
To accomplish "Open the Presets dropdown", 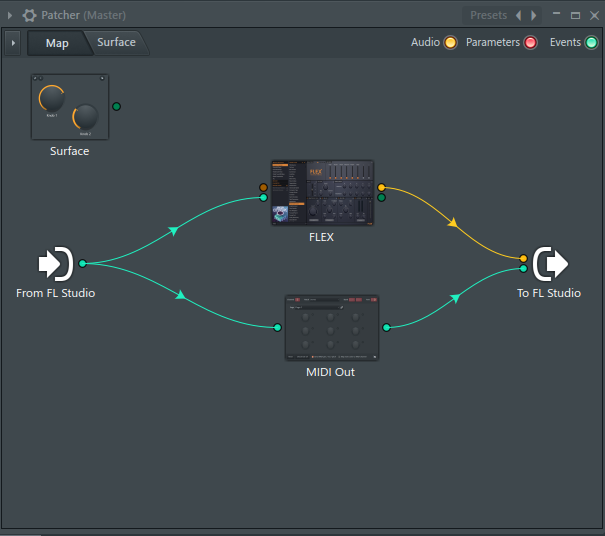I will click(x=488, y=15).
